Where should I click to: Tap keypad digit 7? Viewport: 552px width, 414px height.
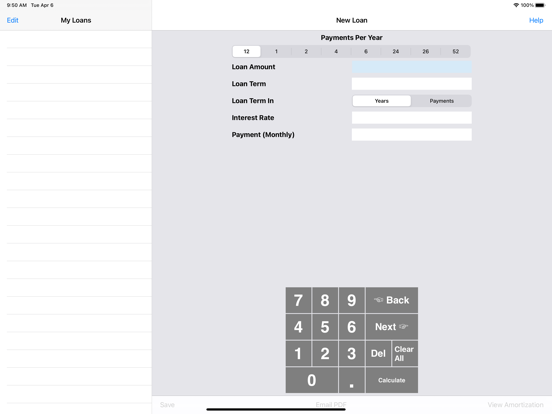click(298, 300)
